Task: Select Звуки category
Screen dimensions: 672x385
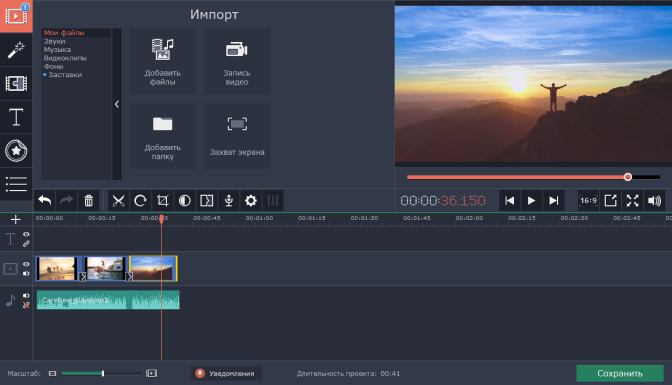Action: coord(54,41)
